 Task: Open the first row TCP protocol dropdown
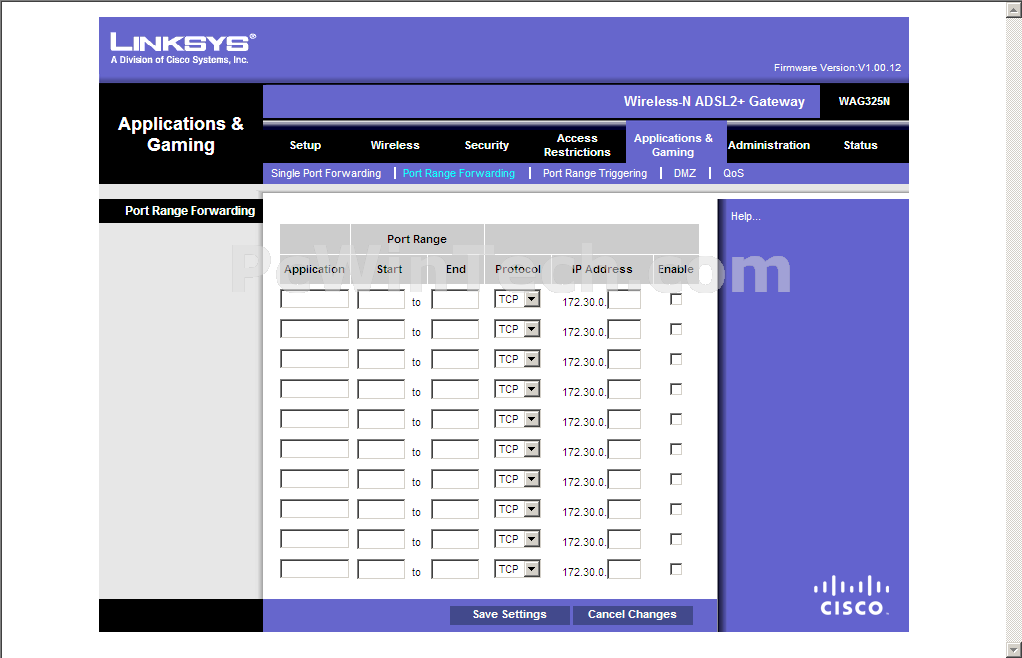click(518, 299)
